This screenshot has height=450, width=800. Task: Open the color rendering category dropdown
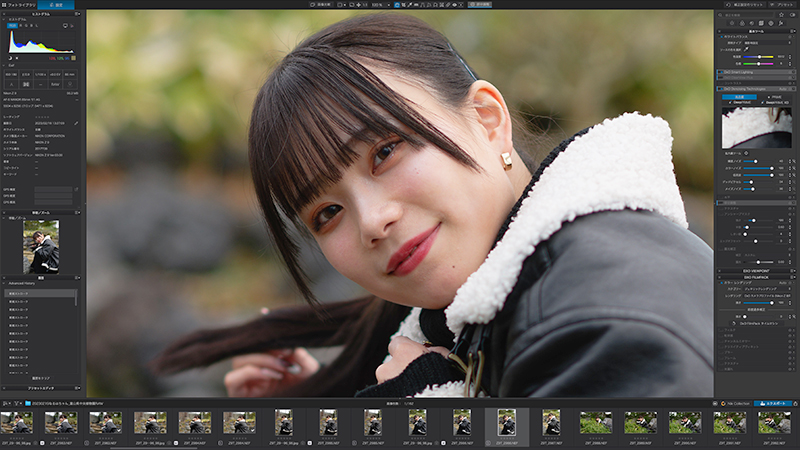(767, 289)
